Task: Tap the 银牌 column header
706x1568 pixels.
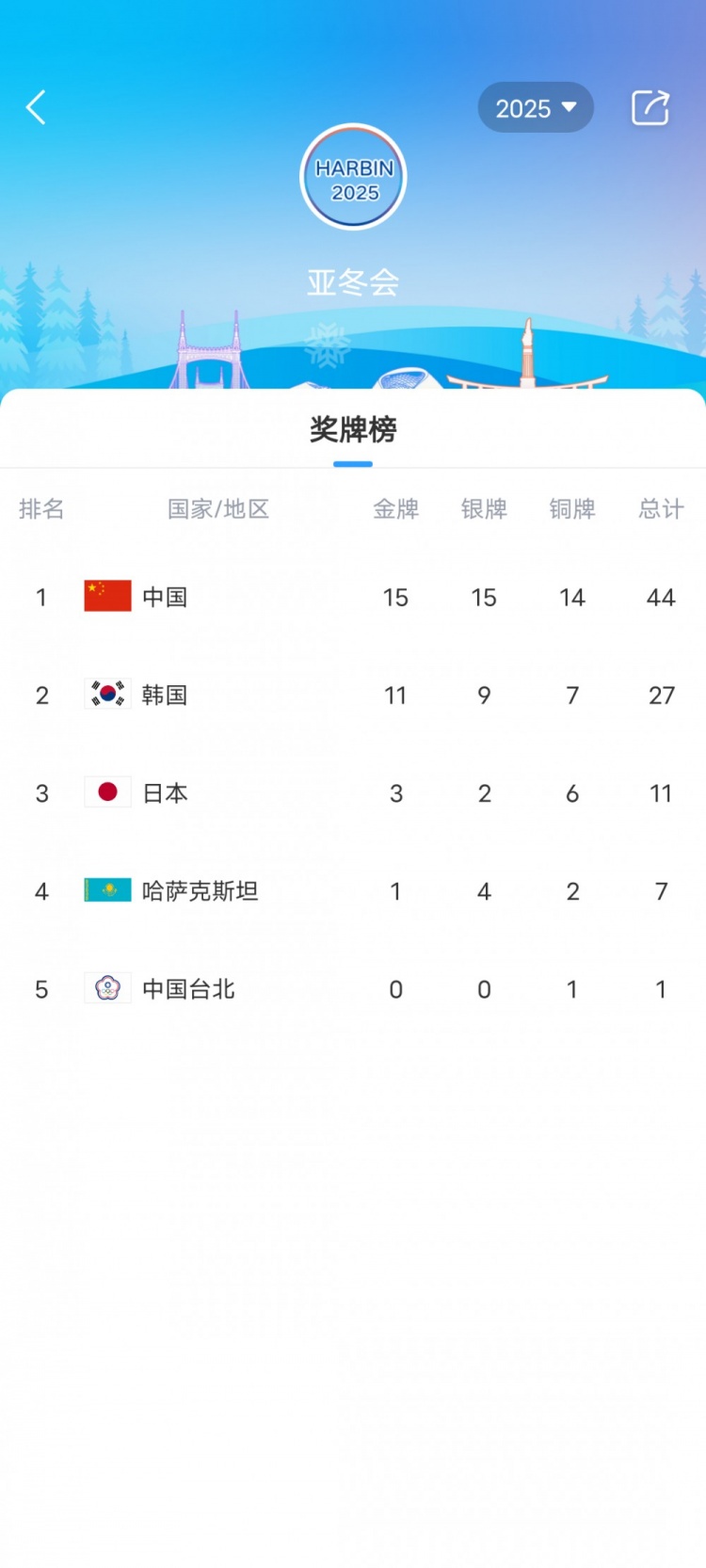Action: tap(484, 509)
